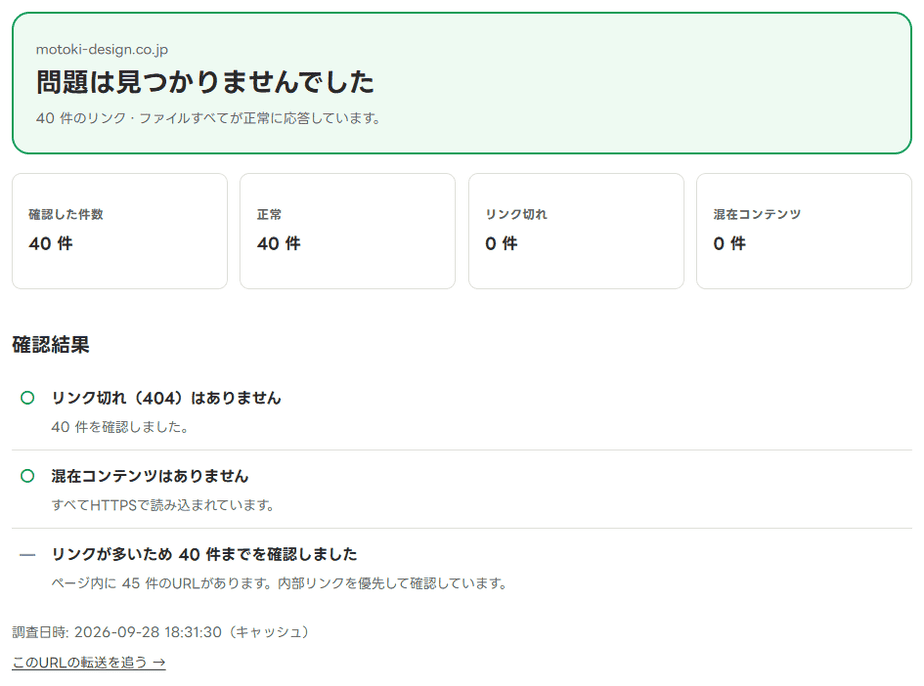This screenshot has width=924, height=686.
Task: Click the text ページ内に 45 件のURLがあります
Action: (x=161, y=583)
